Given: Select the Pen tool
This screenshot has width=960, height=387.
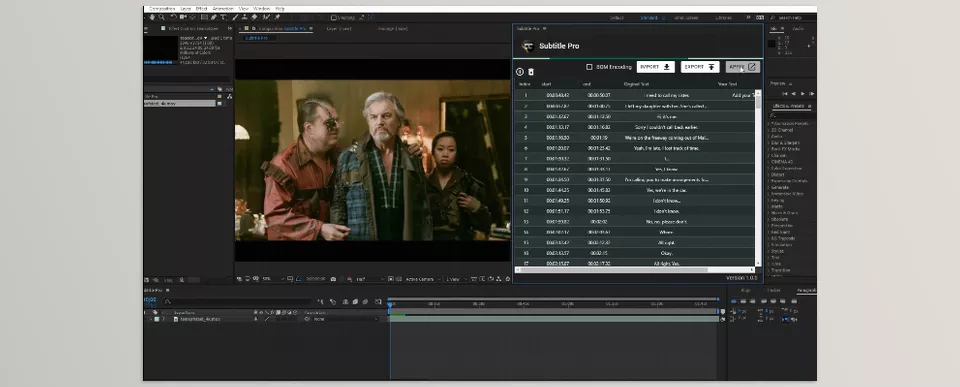Looking at the screenshot, I should pos(214,17).
